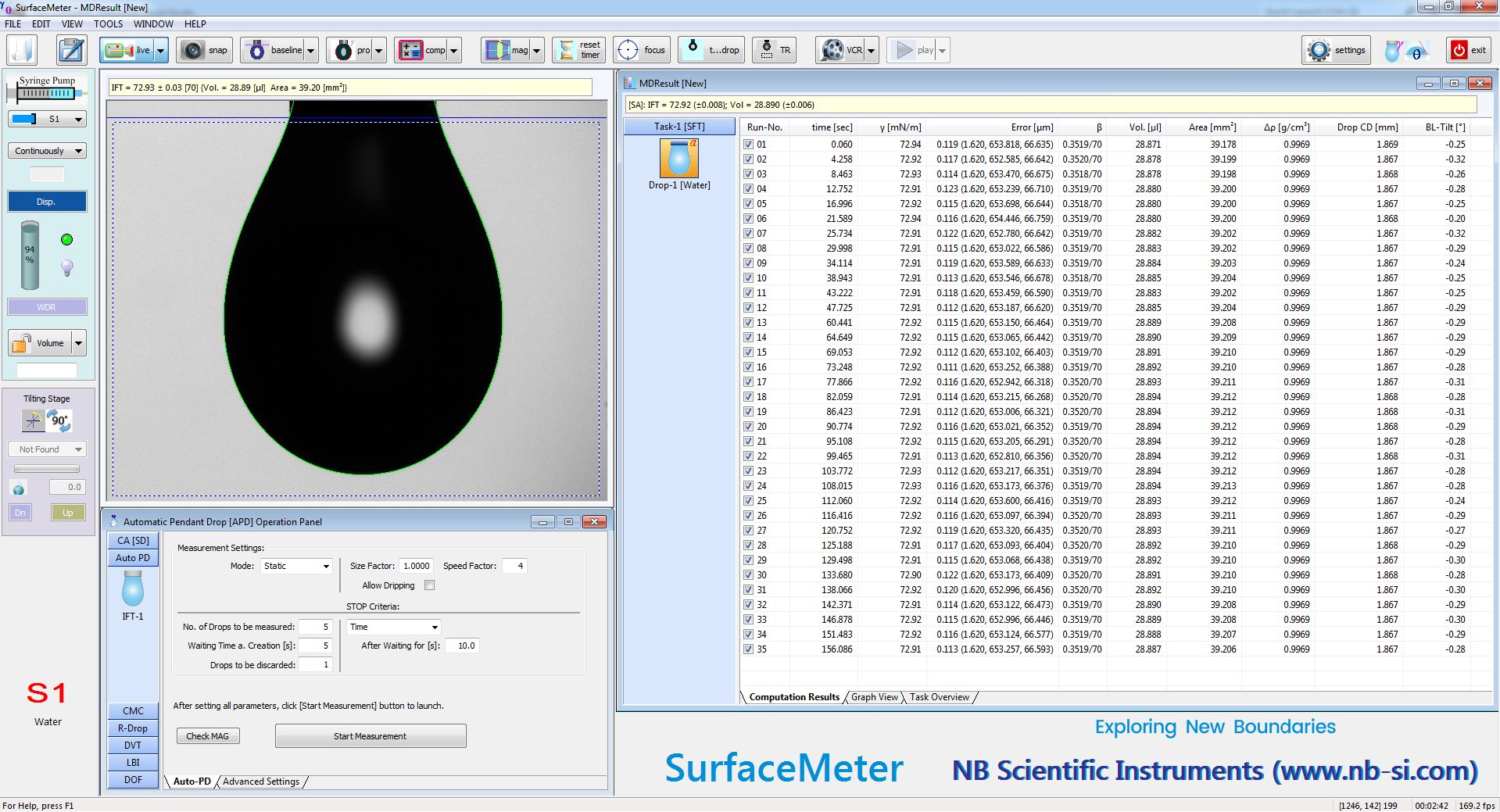Toggle the checkbox for run 35

click(749, 649)
